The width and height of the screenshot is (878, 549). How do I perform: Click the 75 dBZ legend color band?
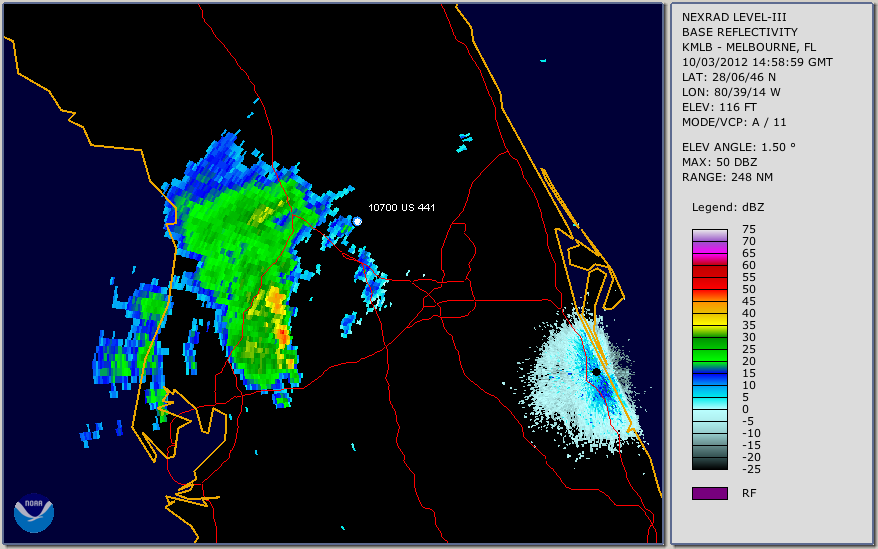pos(710,235)
